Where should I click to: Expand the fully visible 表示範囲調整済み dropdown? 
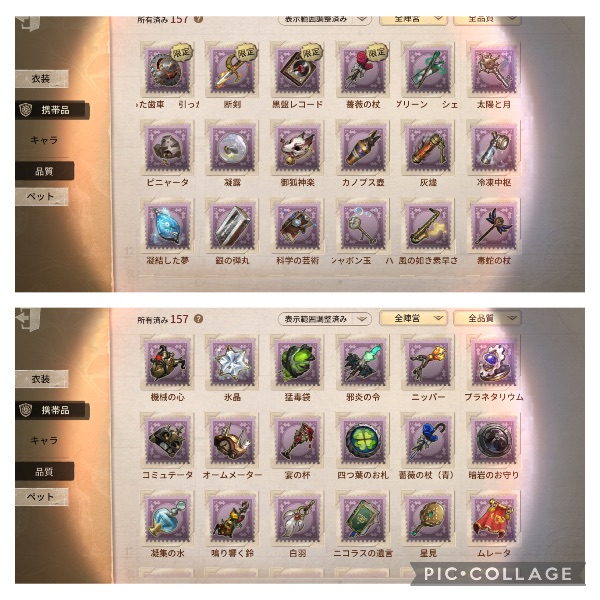[x=324, y=319]
